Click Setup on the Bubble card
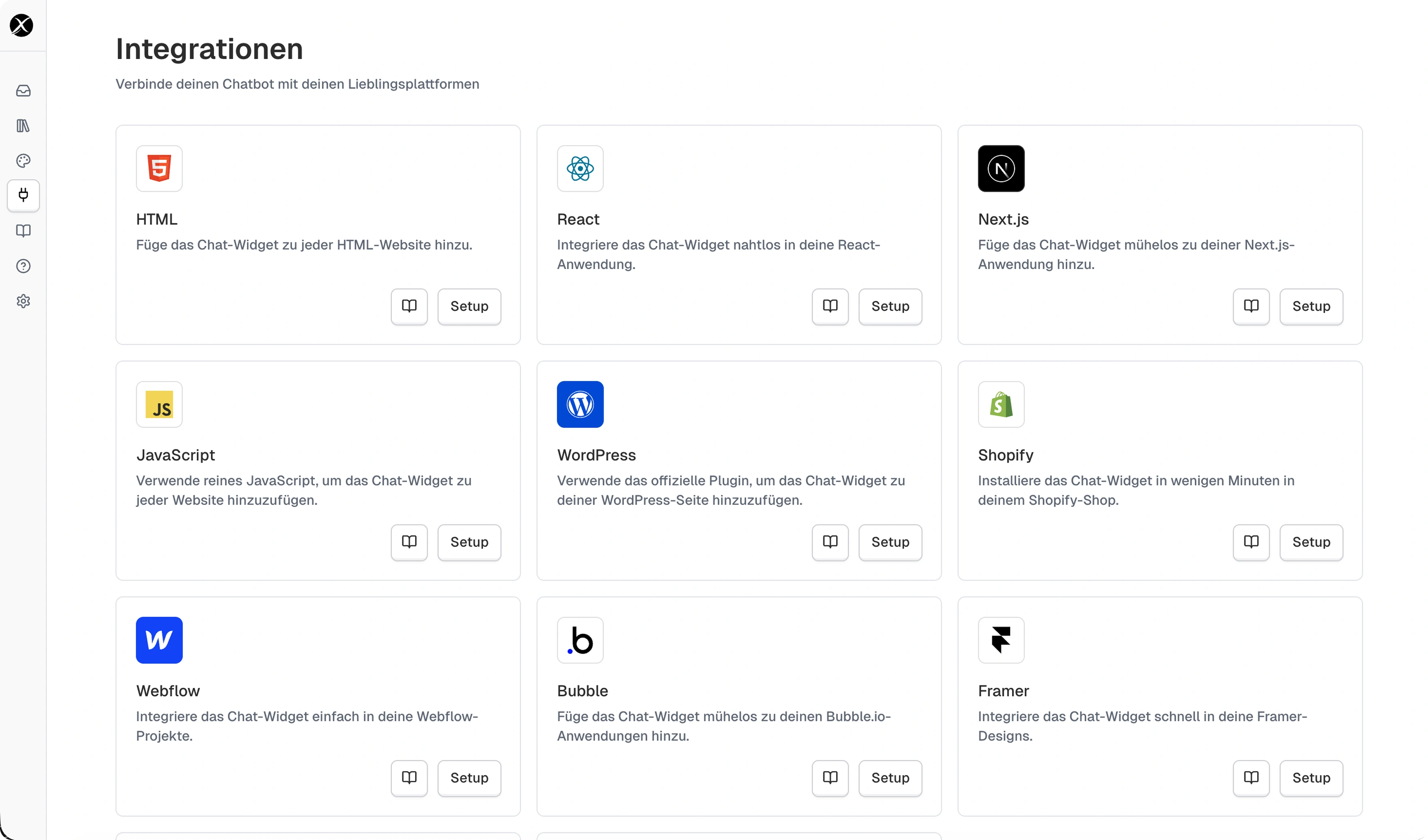 (890, 778)
